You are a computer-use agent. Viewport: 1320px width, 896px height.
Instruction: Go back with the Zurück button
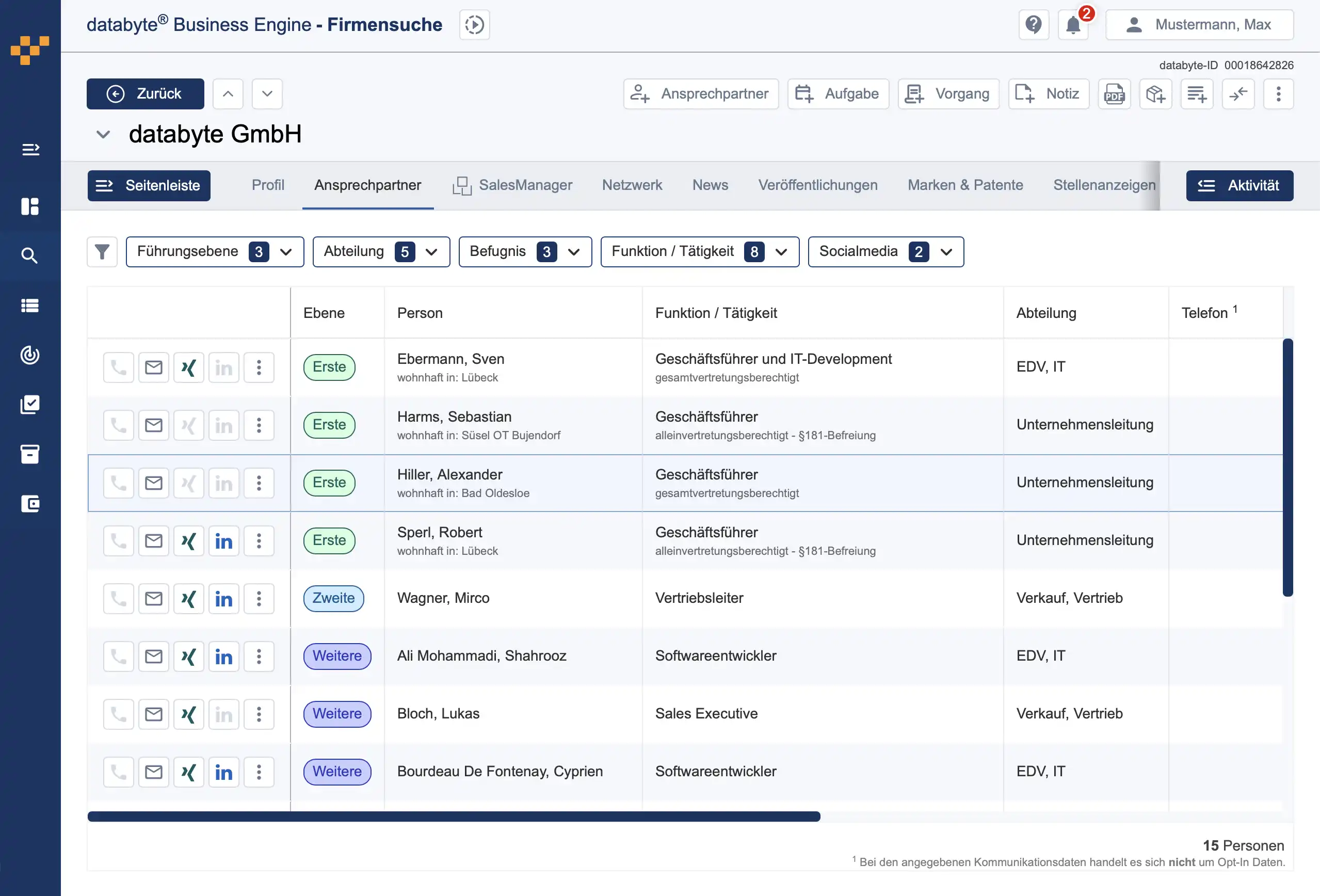tap(146, 94)
